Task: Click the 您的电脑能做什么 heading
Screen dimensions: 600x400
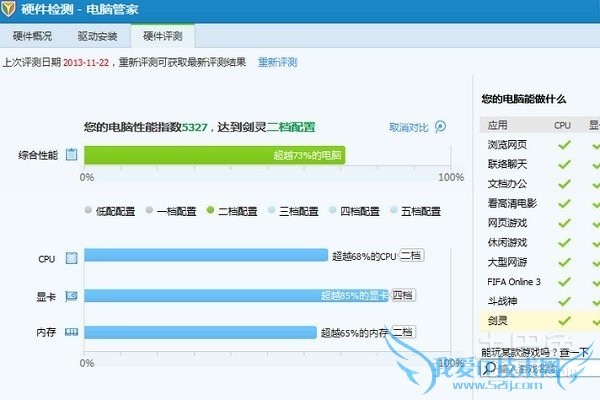Action: tap(523, 99)
